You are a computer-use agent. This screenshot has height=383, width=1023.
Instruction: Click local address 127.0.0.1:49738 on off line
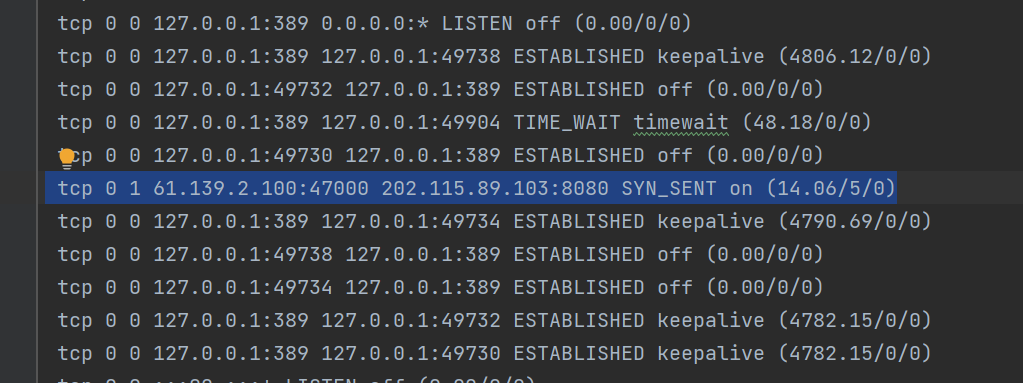click(243, 254)
